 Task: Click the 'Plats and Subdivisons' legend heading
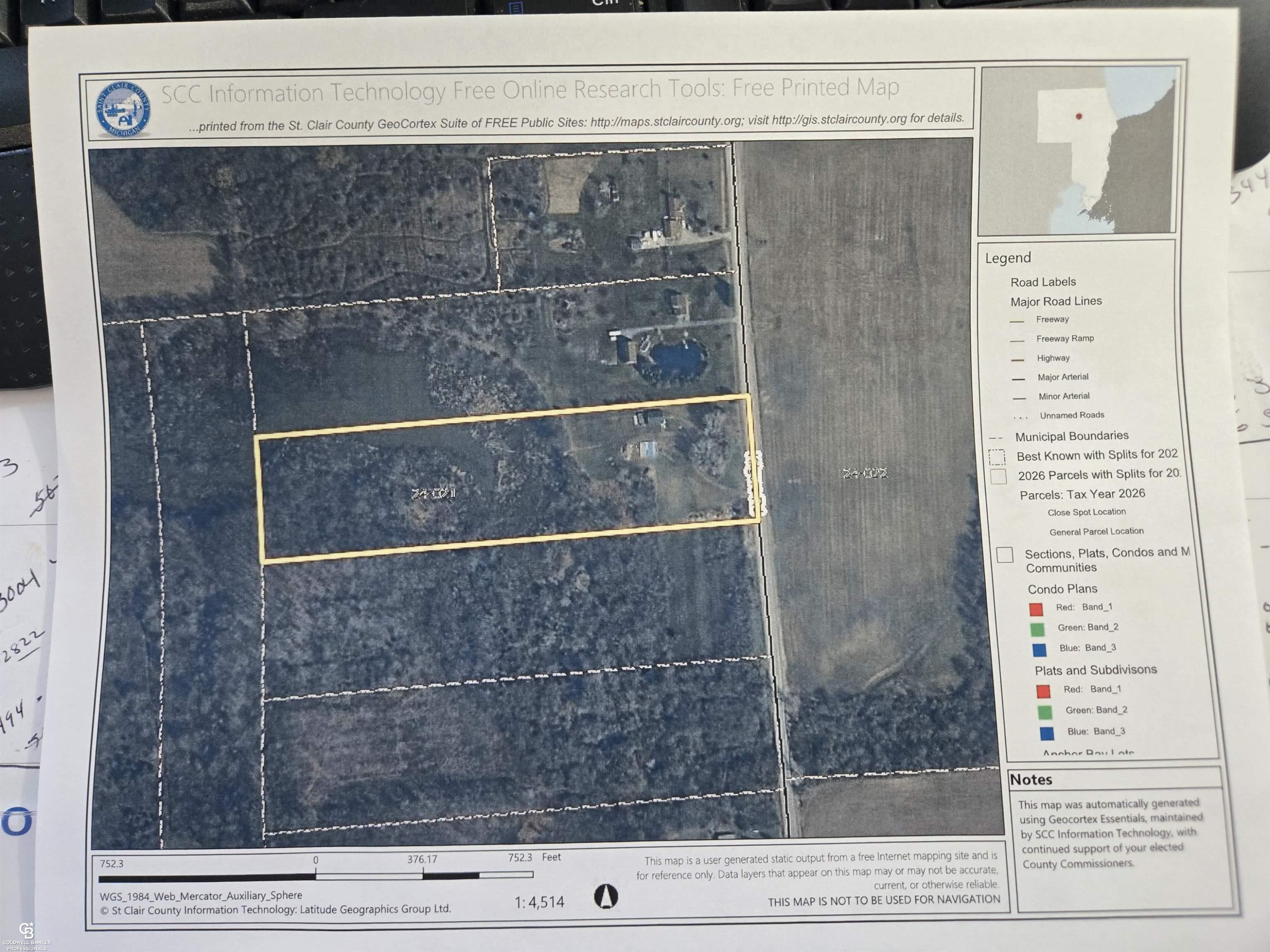coord(1096,670)
